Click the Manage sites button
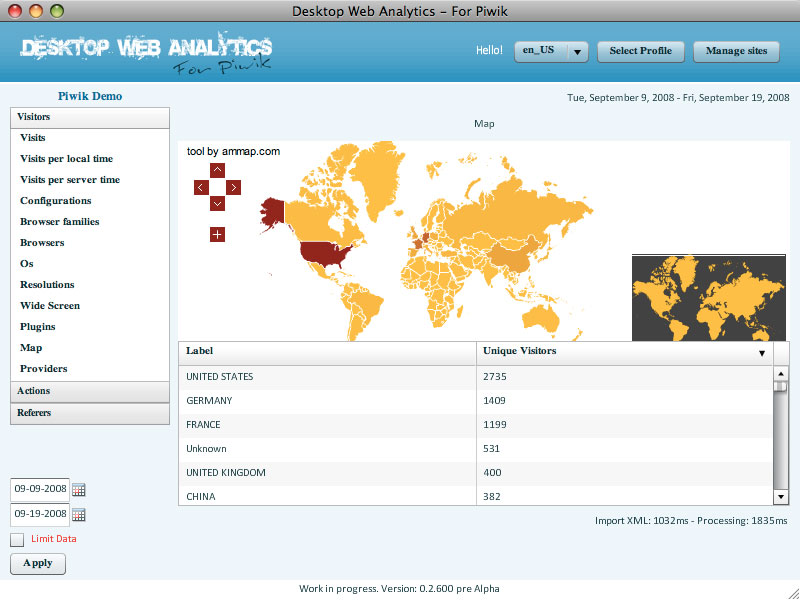The image size is (800, 600). coord(736,51)
